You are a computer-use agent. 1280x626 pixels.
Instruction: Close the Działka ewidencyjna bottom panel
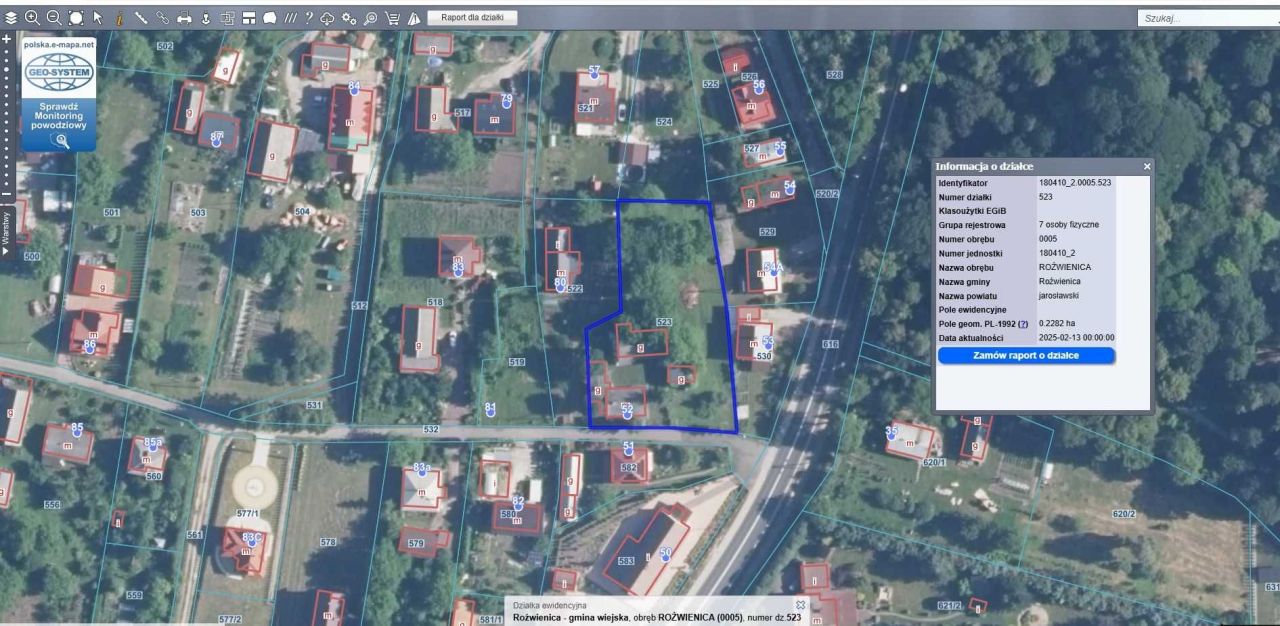tap(798, 603)
